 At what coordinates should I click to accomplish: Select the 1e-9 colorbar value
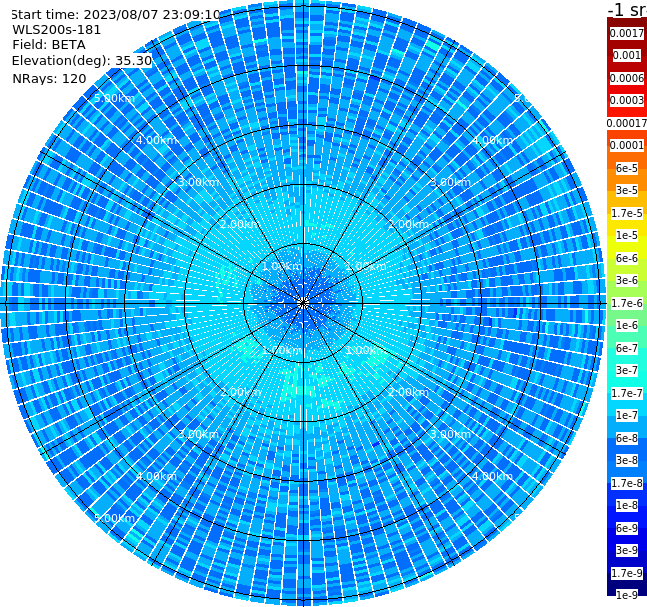coord(626,595)
